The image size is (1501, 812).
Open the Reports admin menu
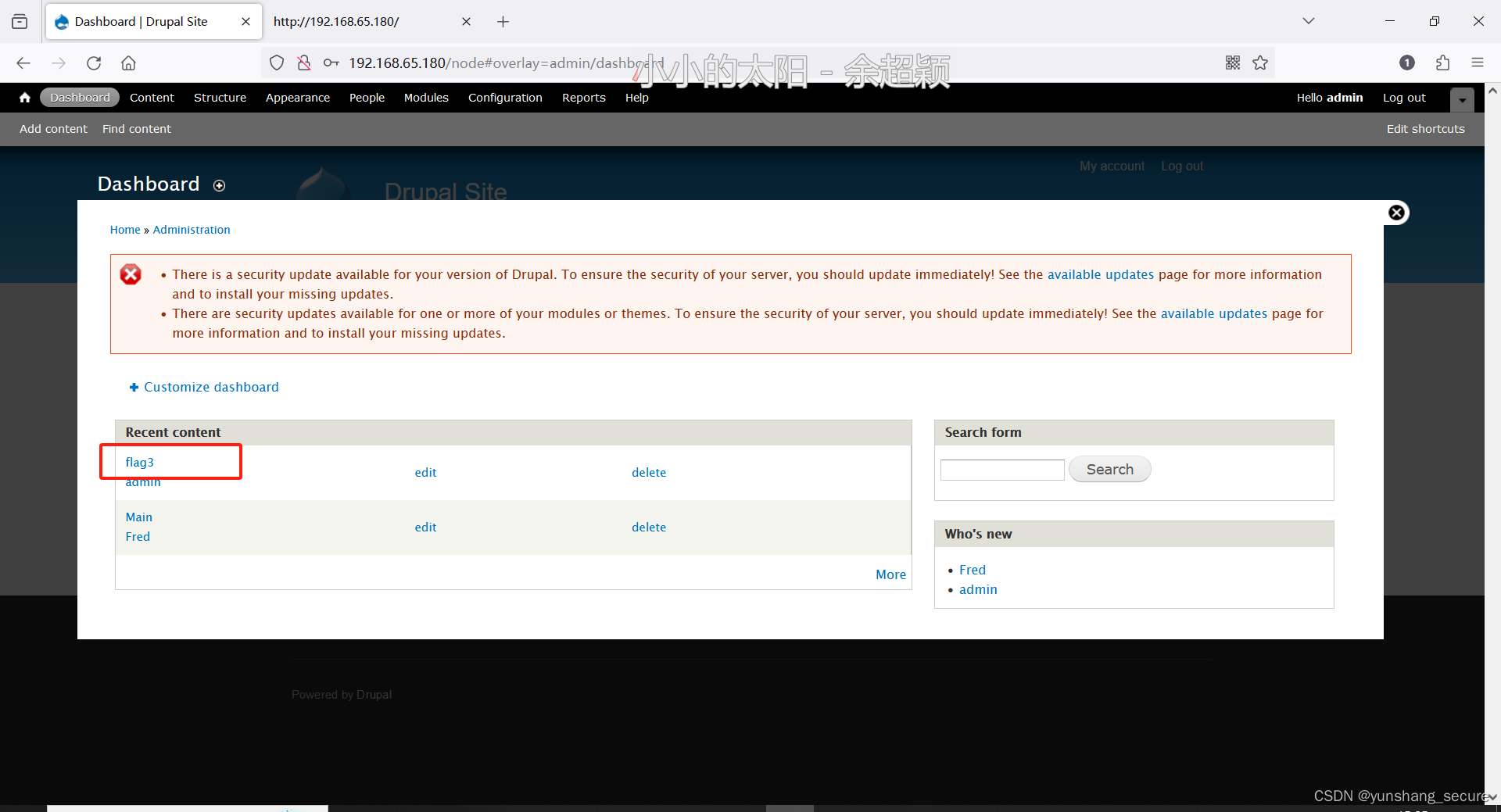click(584, 98)
